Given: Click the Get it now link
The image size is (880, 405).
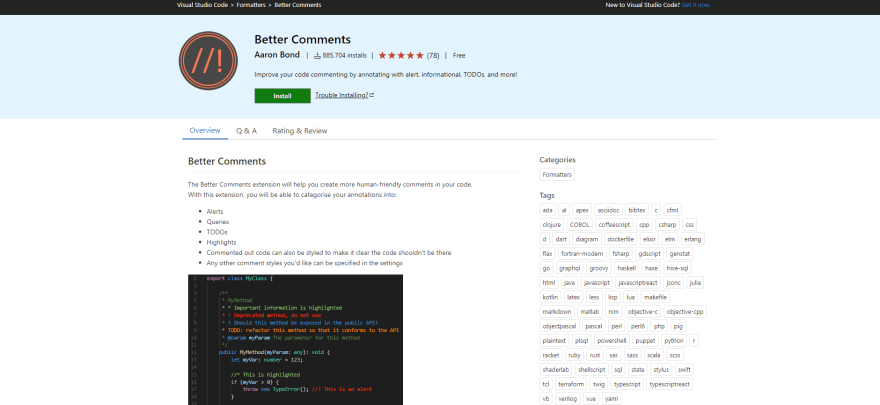Looking at the screenshot, I should [x=696, y=5].
